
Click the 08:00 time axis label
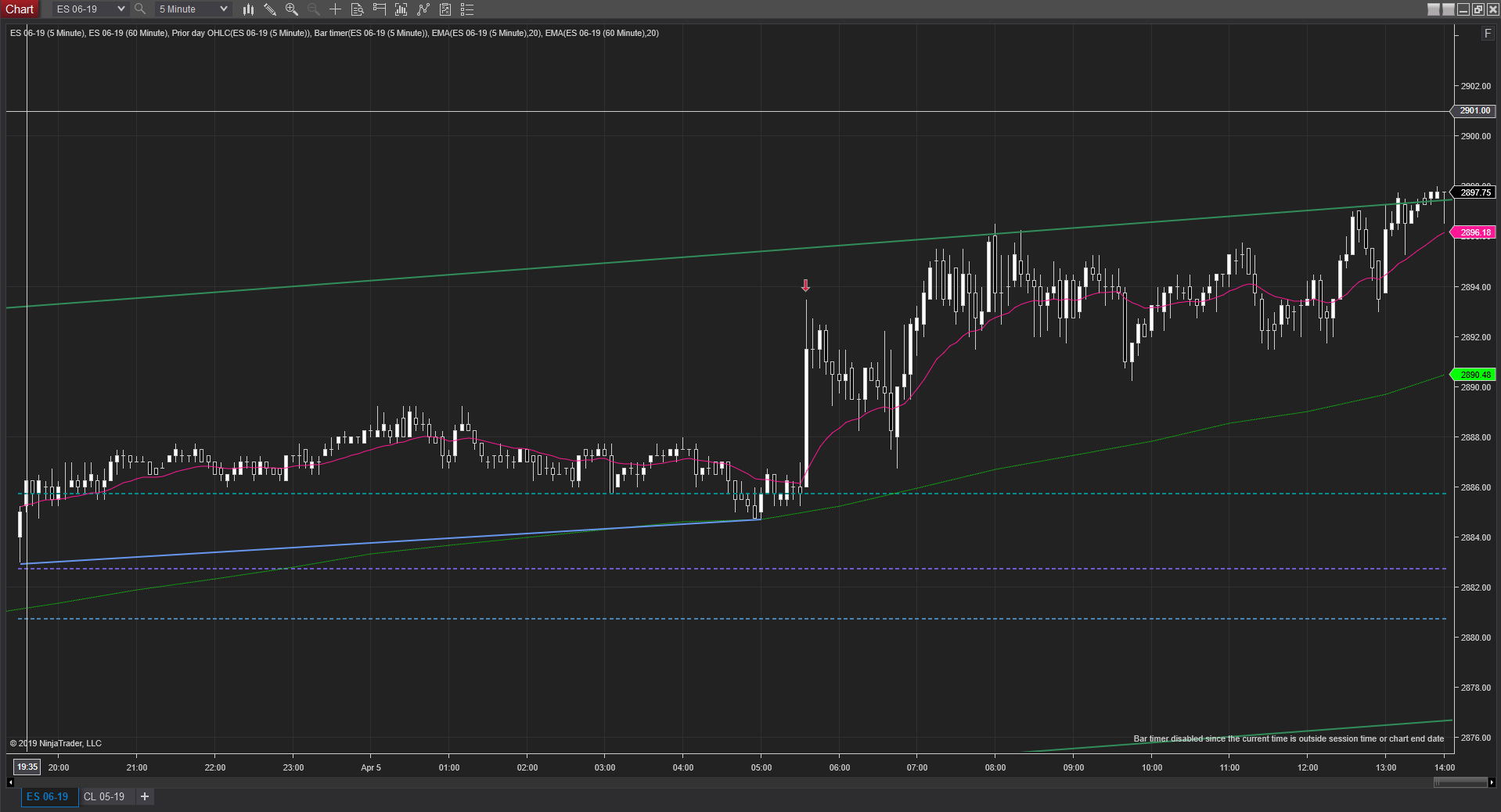[995, 767]
